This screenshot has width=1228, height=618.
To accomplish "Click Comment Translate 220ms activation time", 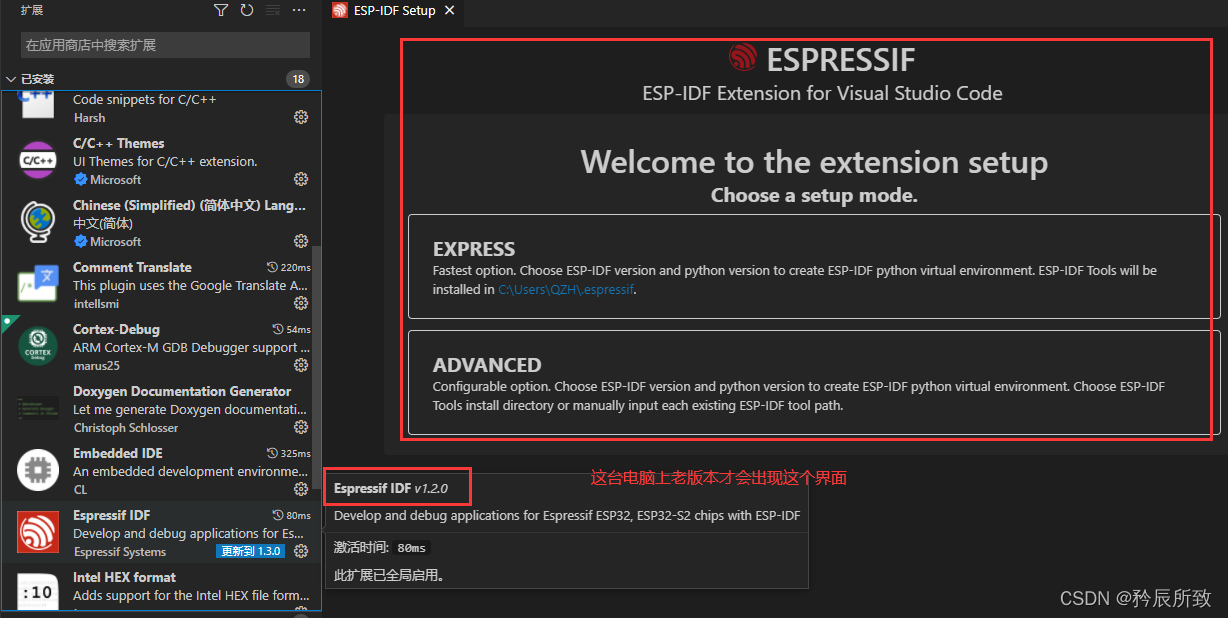I will tap(289, 268).
